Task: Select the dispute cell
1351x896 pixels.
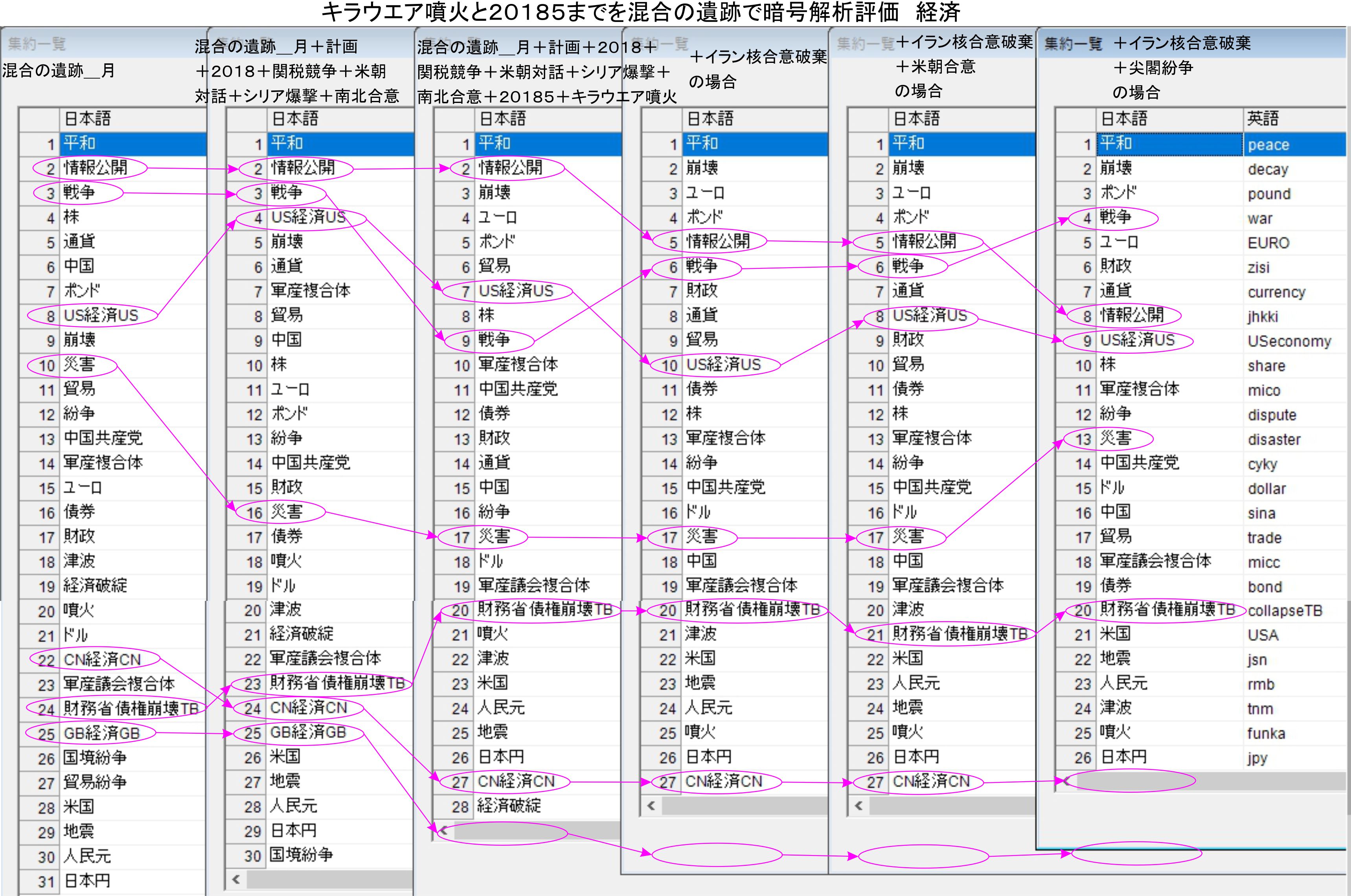Action: tap(1272, 415)
